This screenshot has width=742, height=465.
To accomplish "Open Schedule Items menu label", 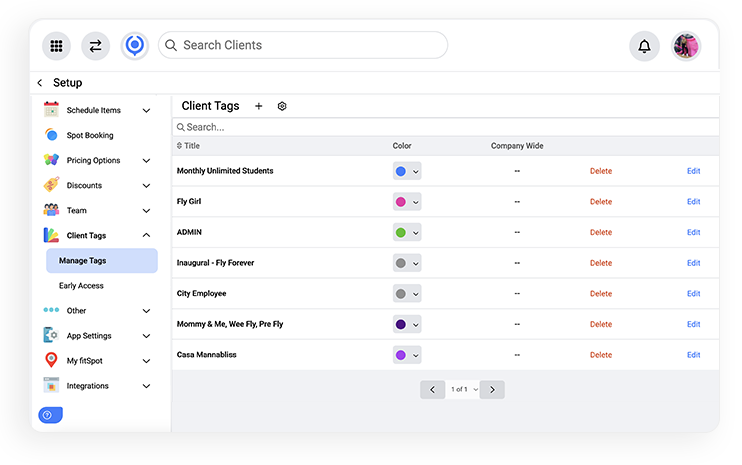I will 94,110.
